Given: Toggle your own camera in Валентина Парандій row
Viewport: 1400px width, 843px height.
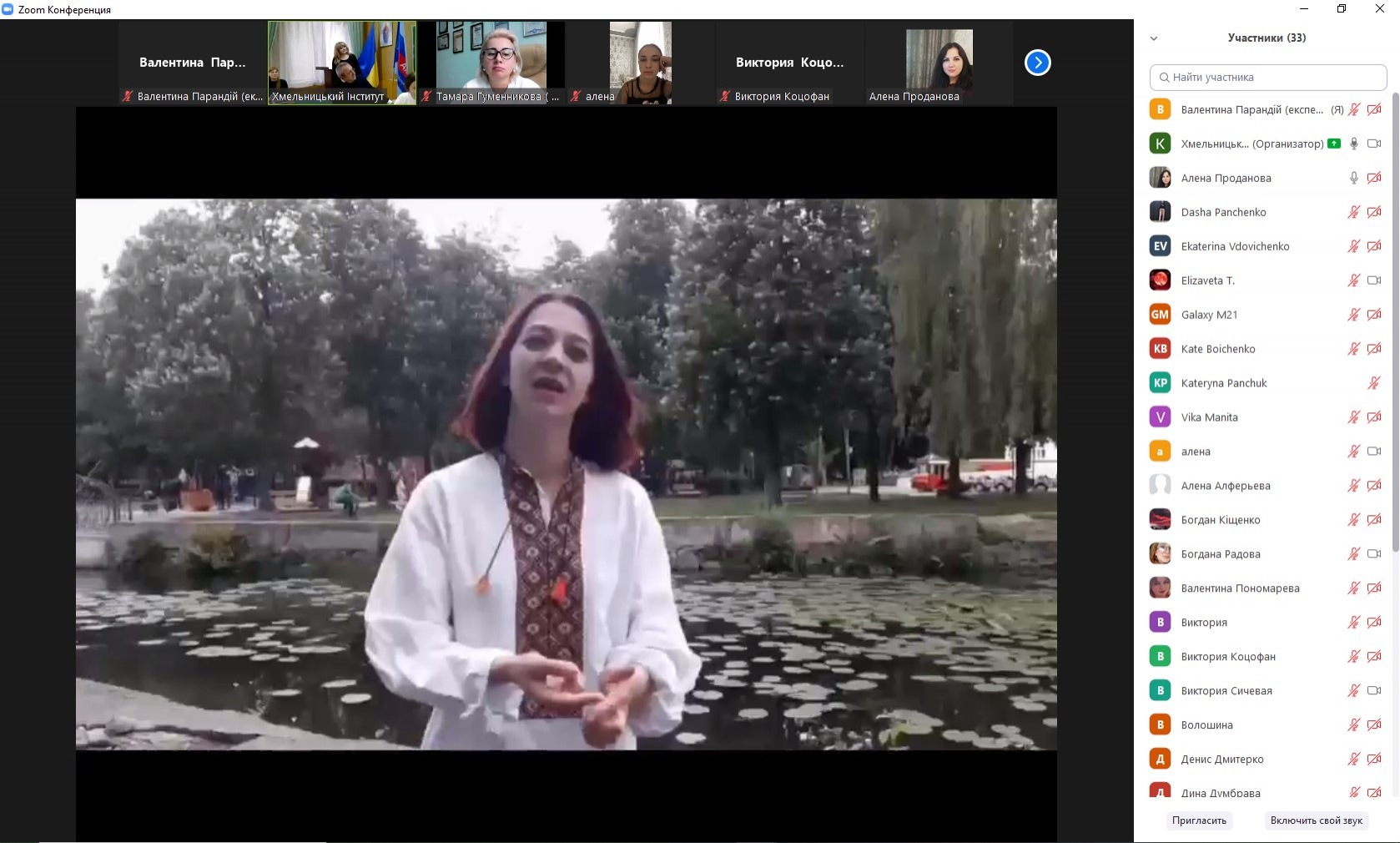Looking at the screenshot, I should point(1374,109).
